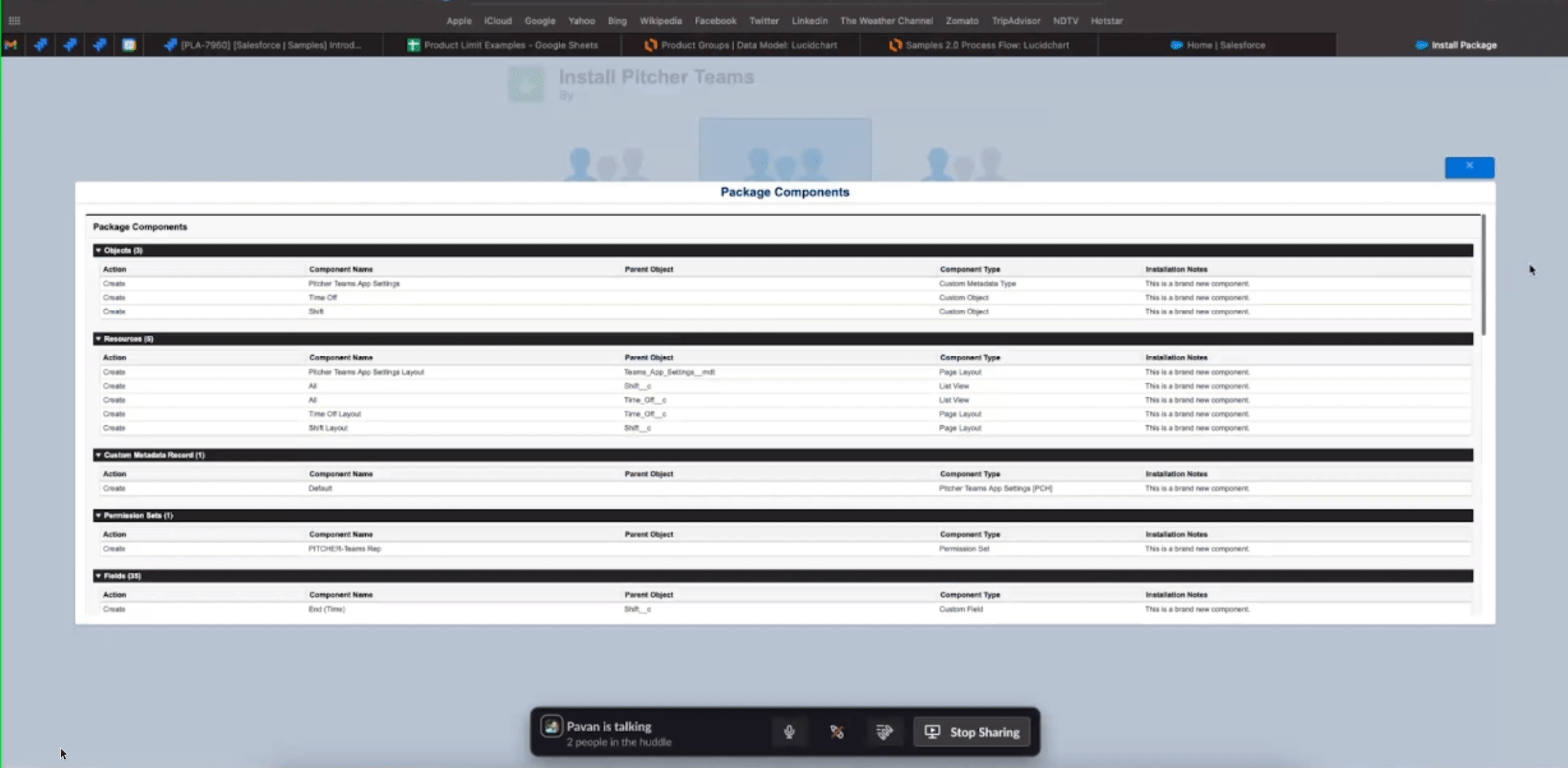Open the Wikipedia bookmark

click(660, 20)
